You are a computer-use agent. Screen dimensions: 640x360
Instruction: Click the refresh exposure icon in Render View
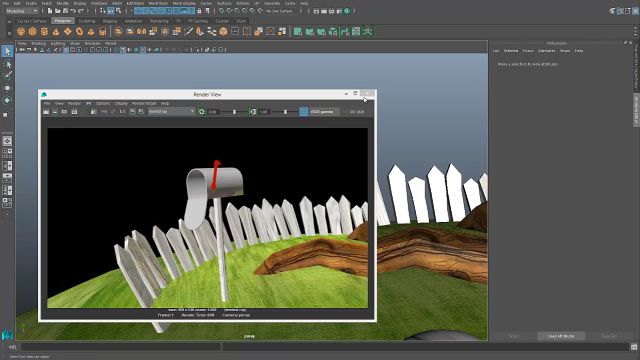pyautogui.click(x=202, y=111)
